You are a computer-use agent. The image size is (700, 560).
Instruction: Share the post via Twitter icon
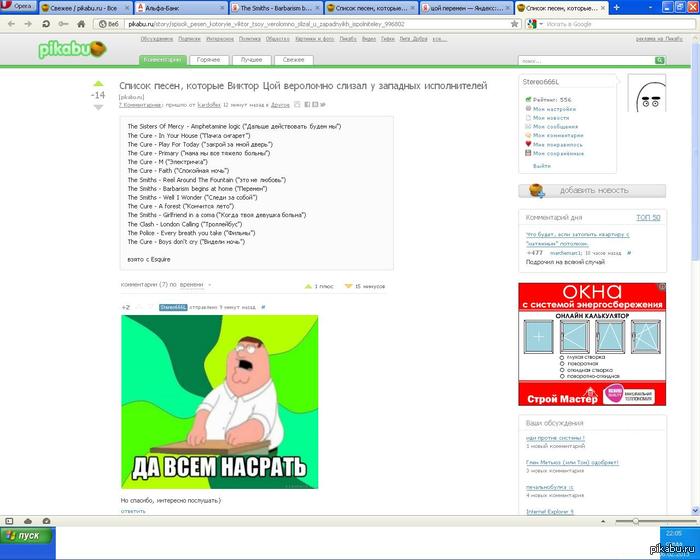coord(323,104)
